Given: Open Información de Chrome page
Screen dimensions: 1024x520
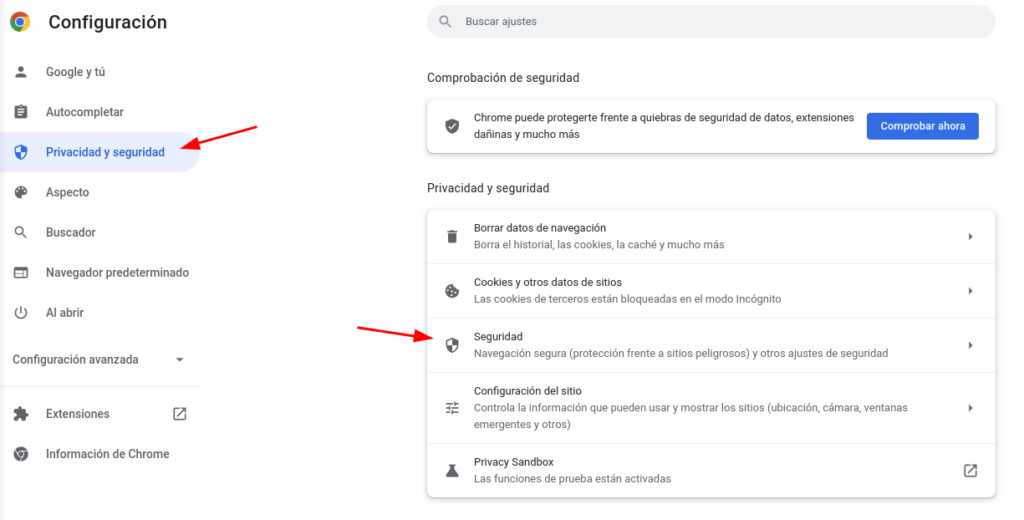Looking at the screenshot, I should coord(107,454).
